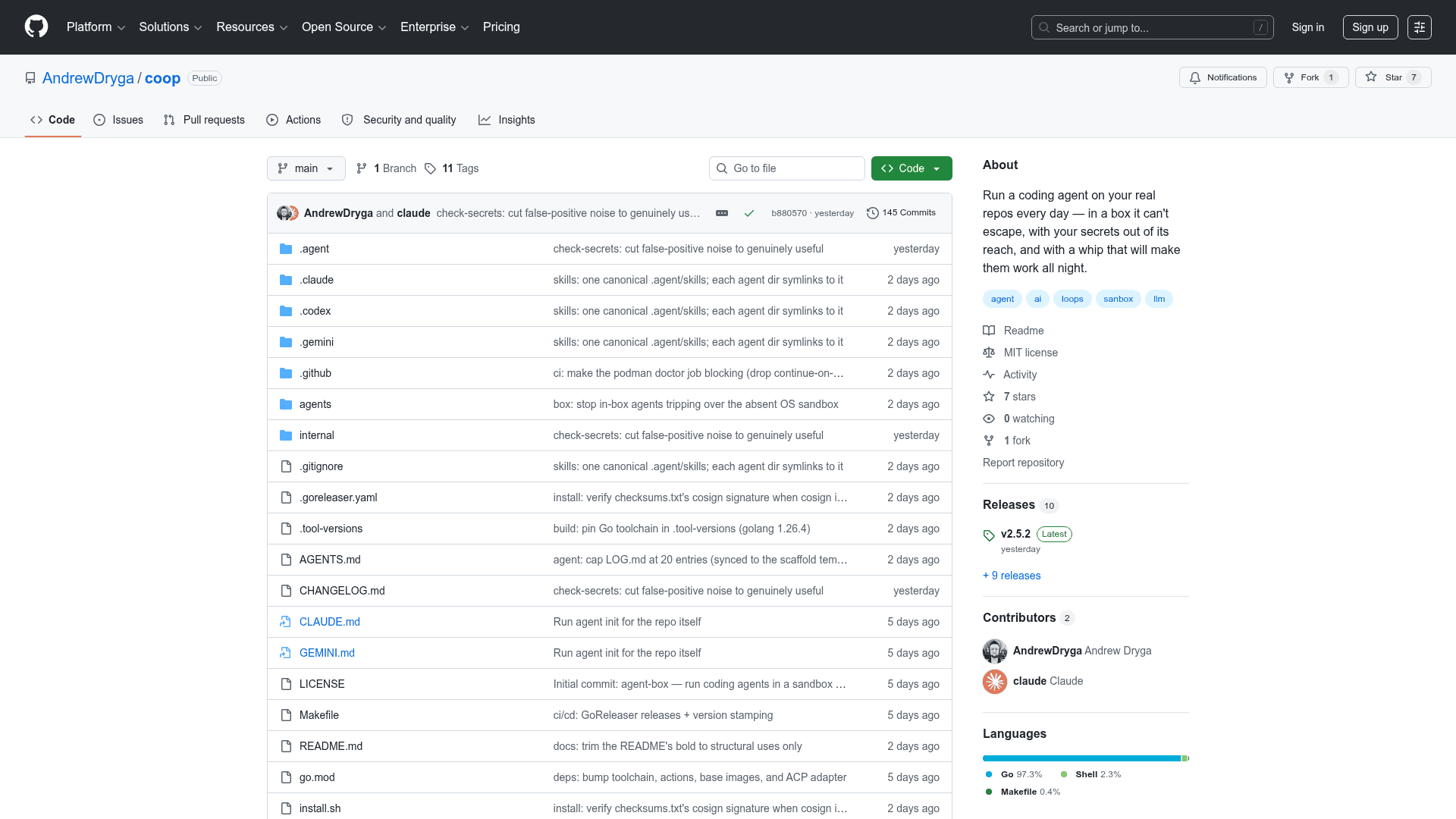Click the Search or jump to field
The width and height of the screenshot is (1456, 819).
[1153, 27]
